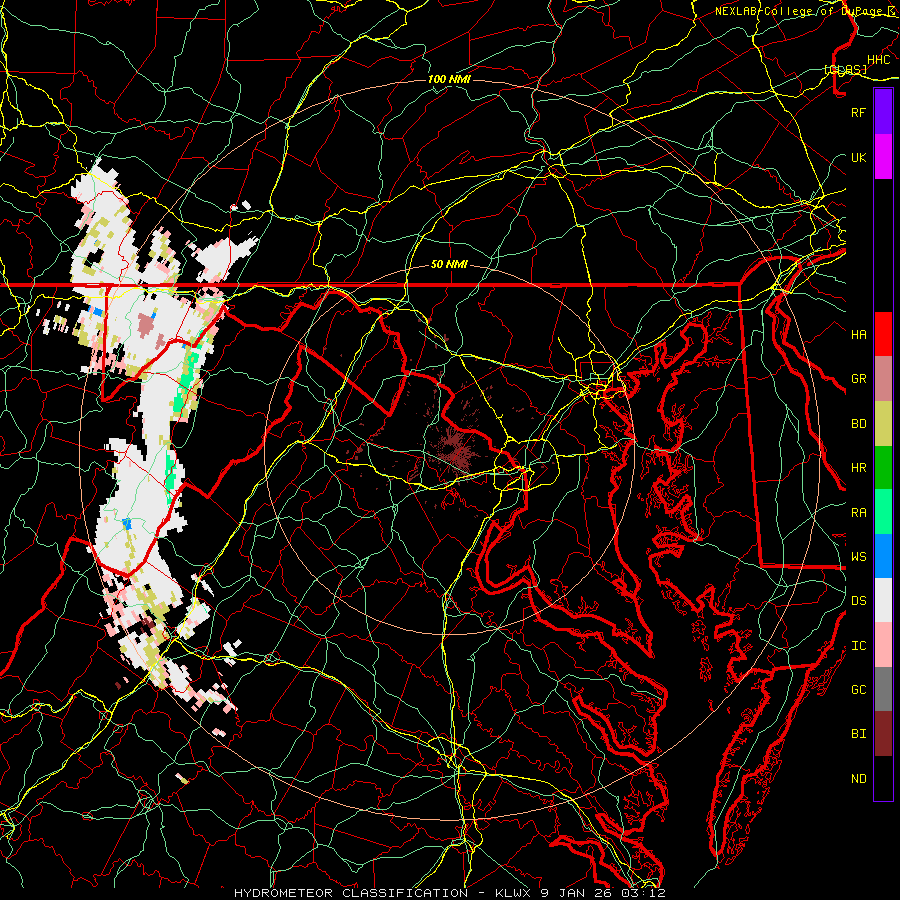The image size is (900, 900).
Task: Click the 'ND' legend label
Action: point(858,779)
